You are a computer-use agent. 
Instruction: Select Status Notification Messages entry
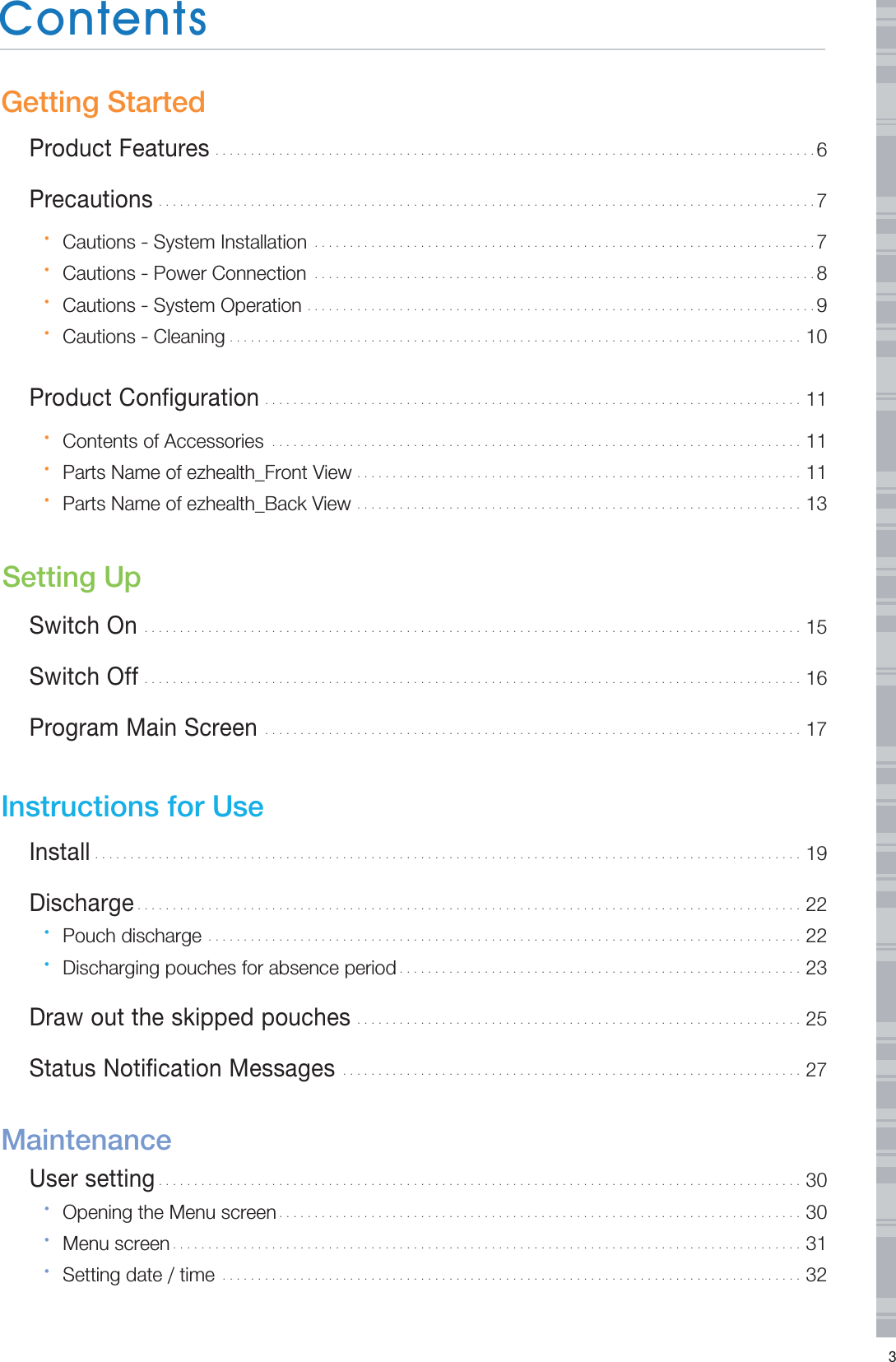(x=182, y=1069)
